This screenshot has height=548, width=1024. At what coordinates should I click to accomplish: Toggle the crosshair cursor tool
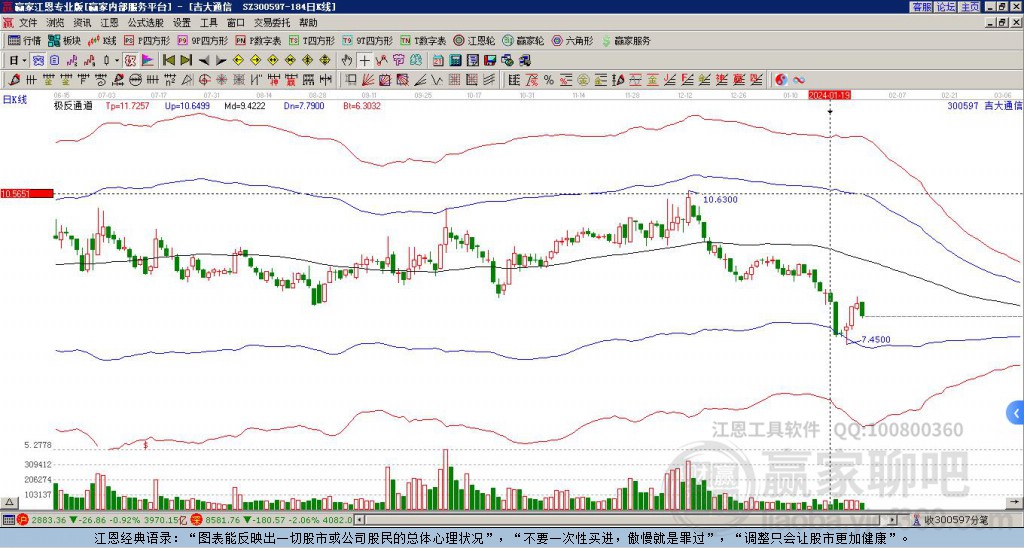click(365, 61)
